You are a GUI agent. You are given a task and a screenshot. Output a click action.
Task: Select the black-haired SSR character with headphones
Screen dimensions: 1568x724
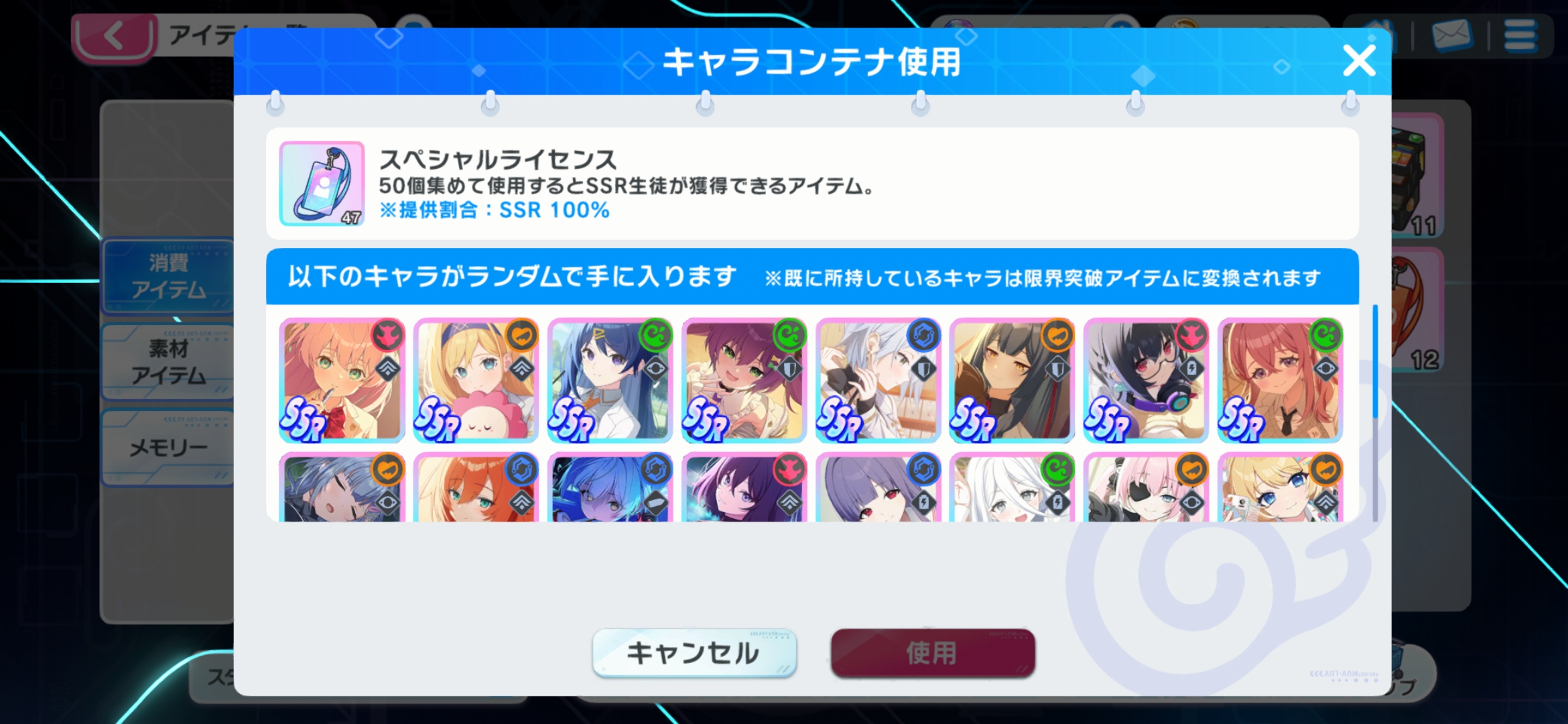click(x=1146, y=380)
